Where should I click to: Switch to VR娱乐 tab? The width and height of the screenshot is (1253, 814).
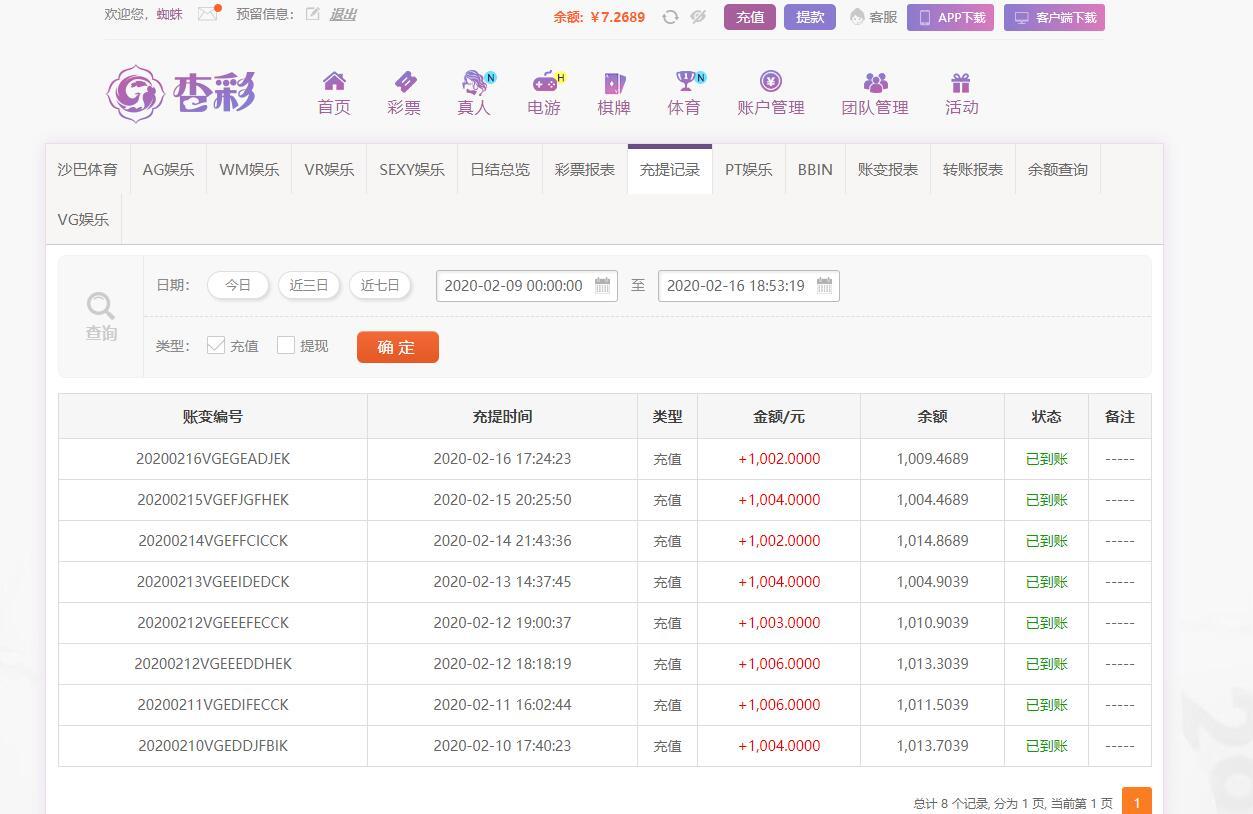coord(329,169)
